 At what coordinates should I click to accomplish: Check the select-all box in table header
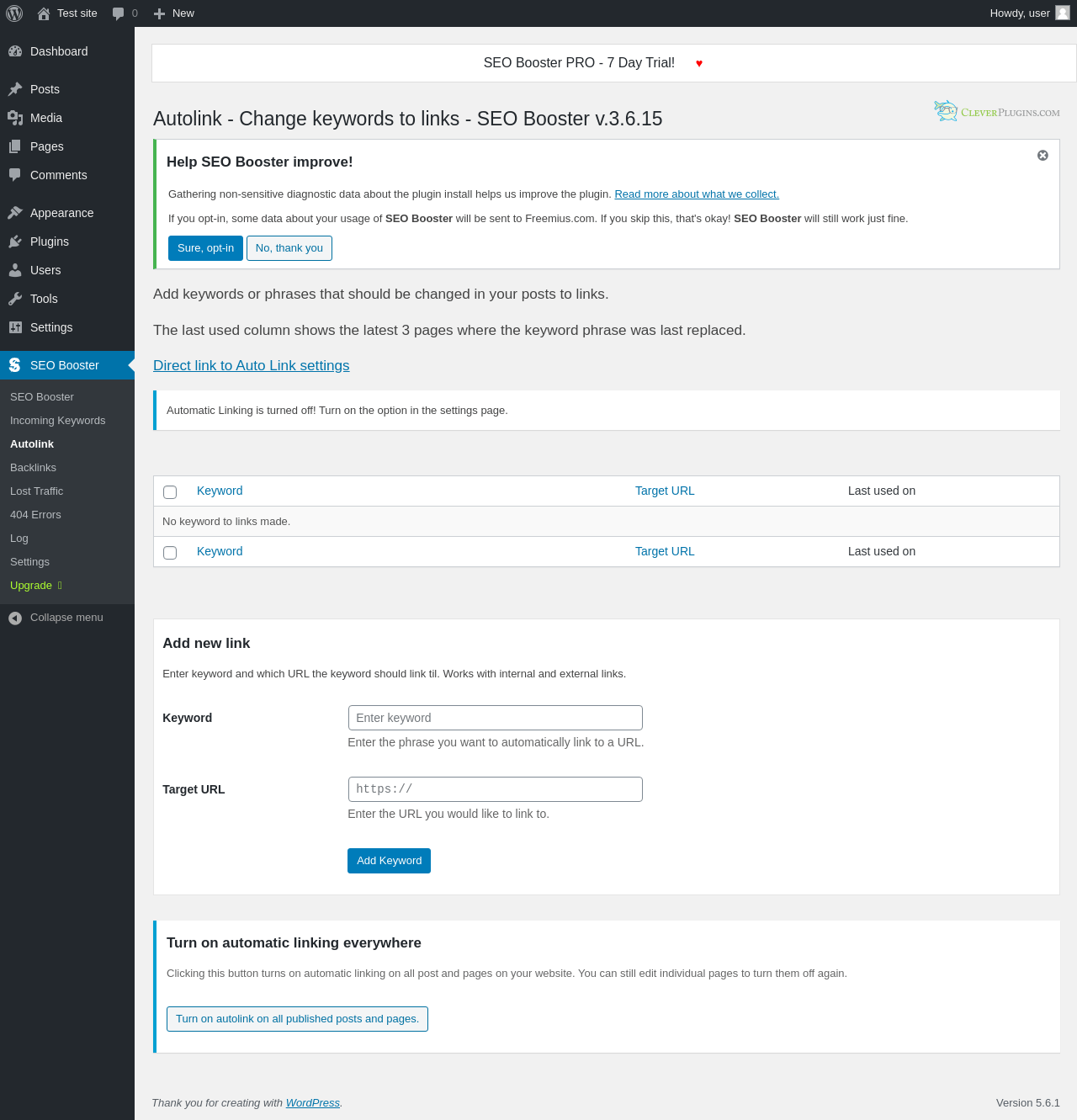pyautogui.click(x=170, y=492)
